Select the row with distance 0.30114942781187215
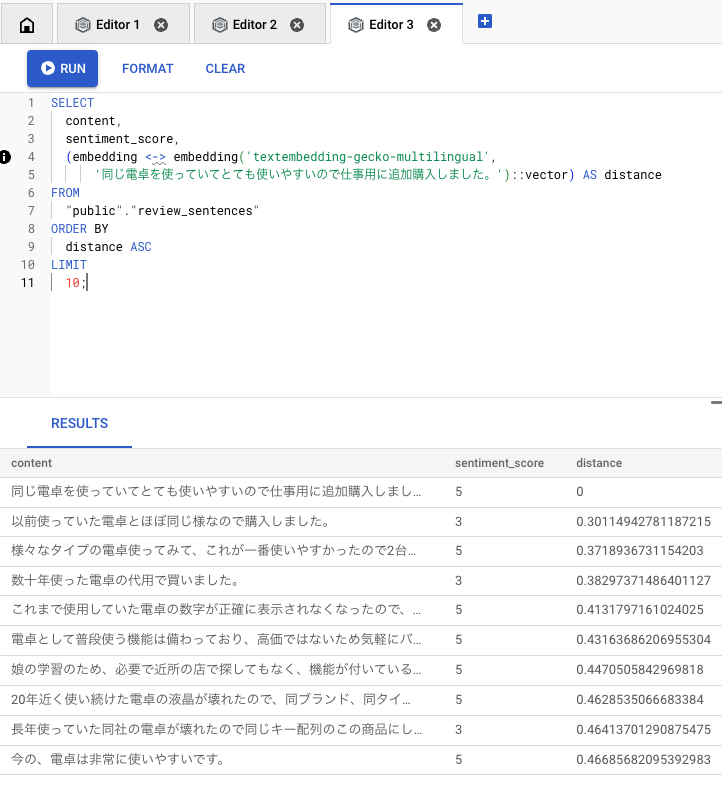This screenshot has height=785, width=722. pos(361,522)
